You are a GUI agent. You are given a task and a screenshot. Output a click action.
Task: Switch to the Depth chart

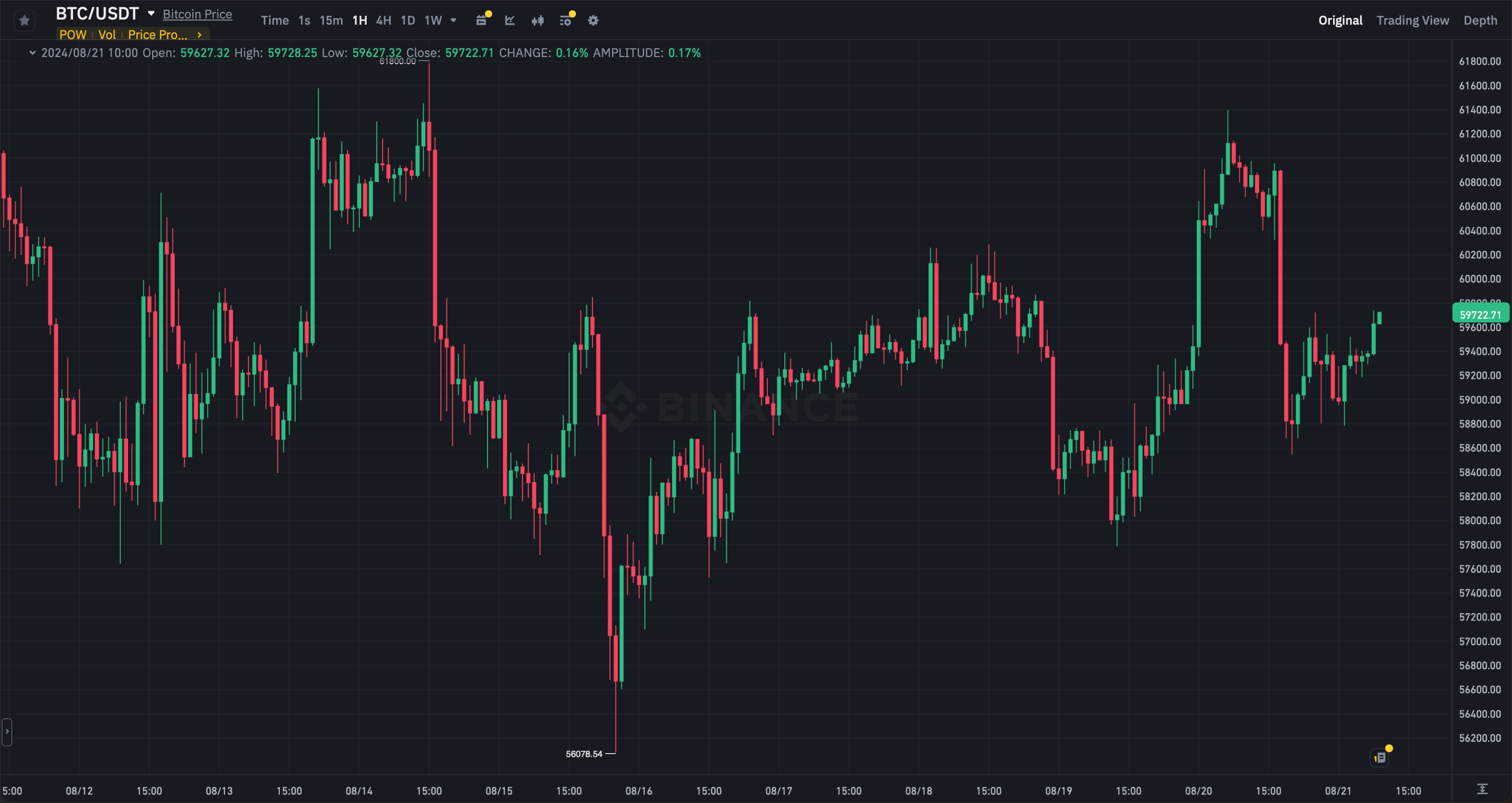pyautogui.click(x=1480, y=20)
